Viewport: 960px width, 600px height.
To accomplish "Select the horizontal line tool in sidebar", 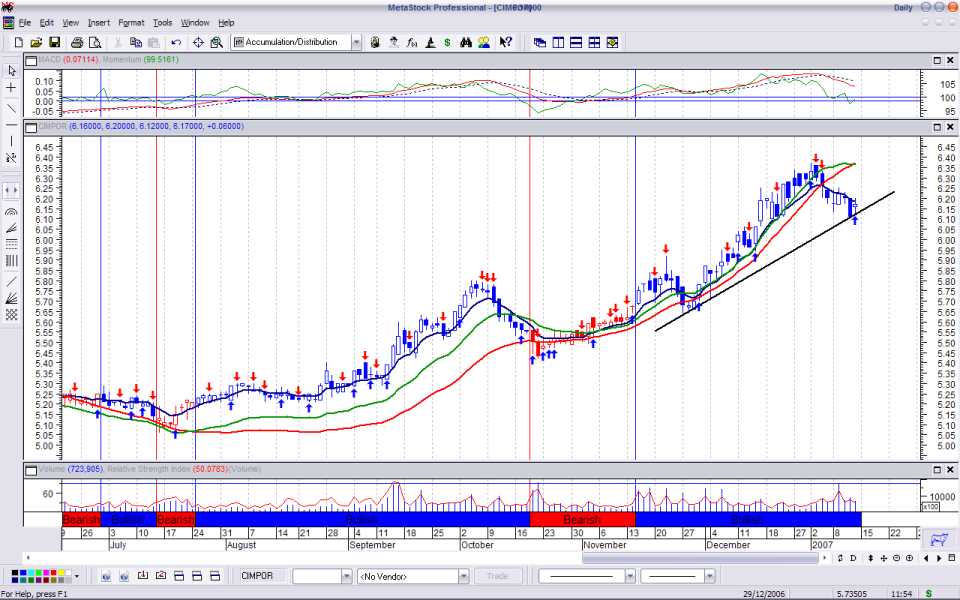I will tap(11, 124).
